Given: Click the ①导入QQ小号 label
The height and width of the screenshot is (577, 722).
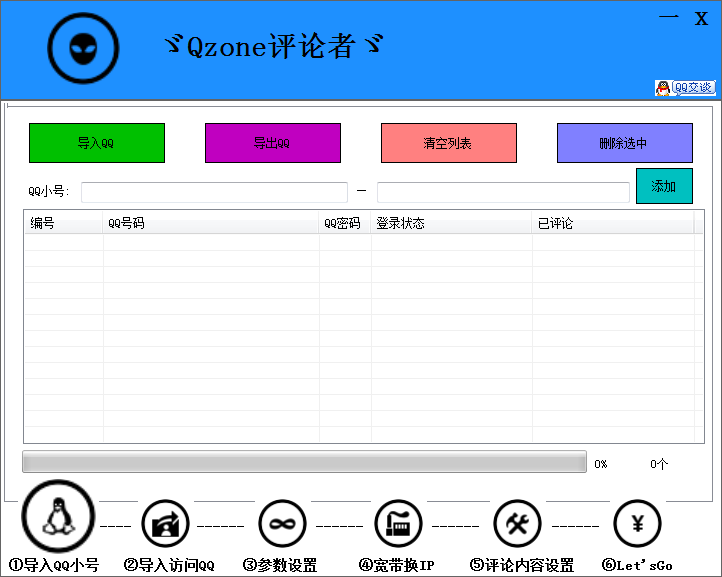Looking at the screenshot, I should coord(54,565).
